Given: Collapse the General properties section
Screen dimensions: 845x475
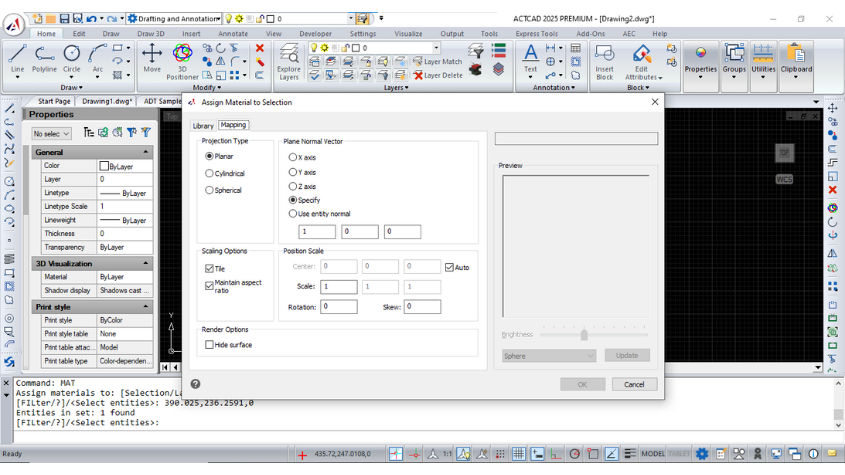Looking at the screenshot, I should tap(146, 153).
